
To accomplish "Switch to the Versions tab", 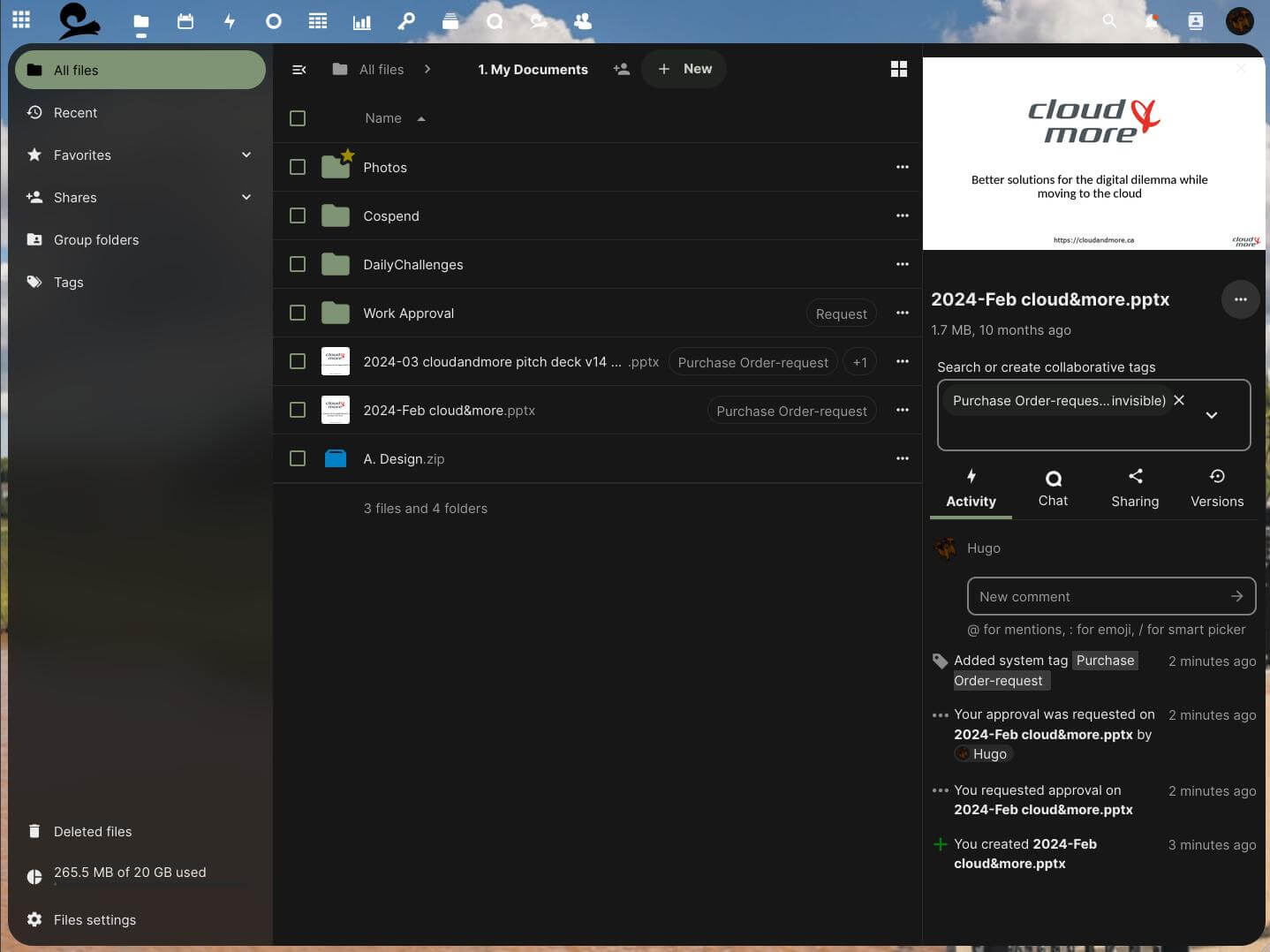I will click(x=1216, y=488).
